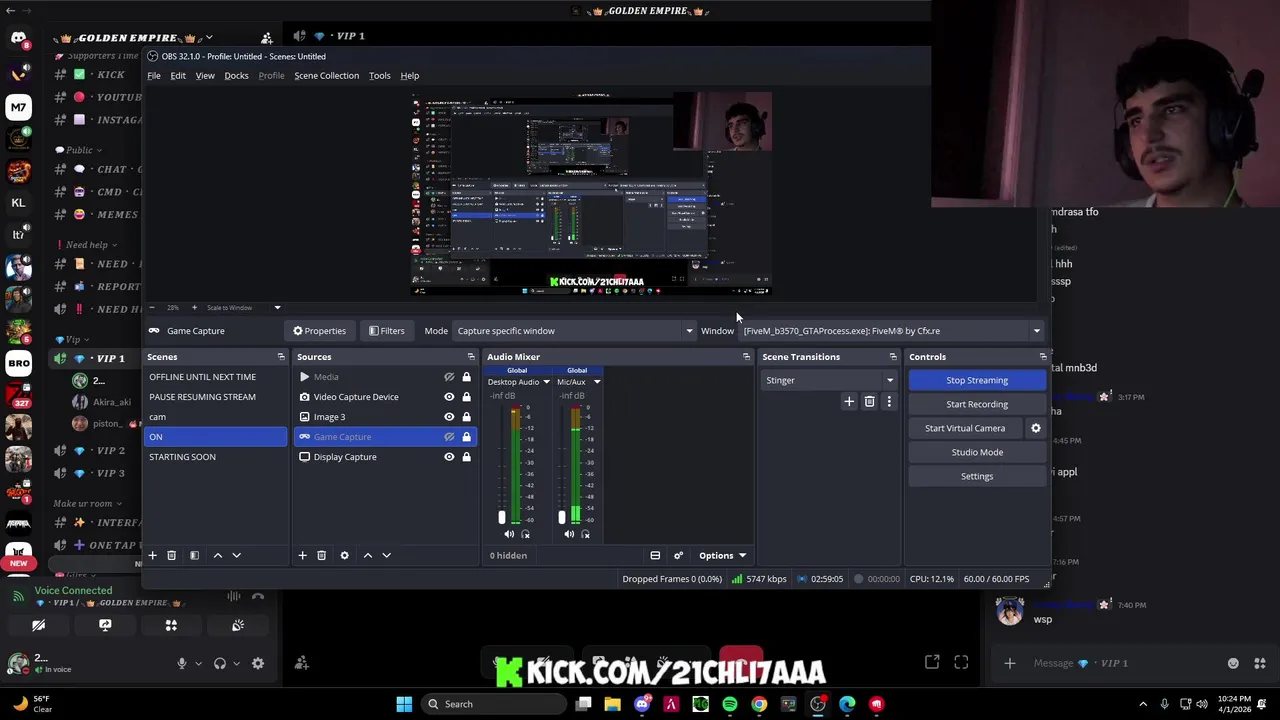Open the Docks menu
The height and width of the screenshot is (720, 1280).
236,76
